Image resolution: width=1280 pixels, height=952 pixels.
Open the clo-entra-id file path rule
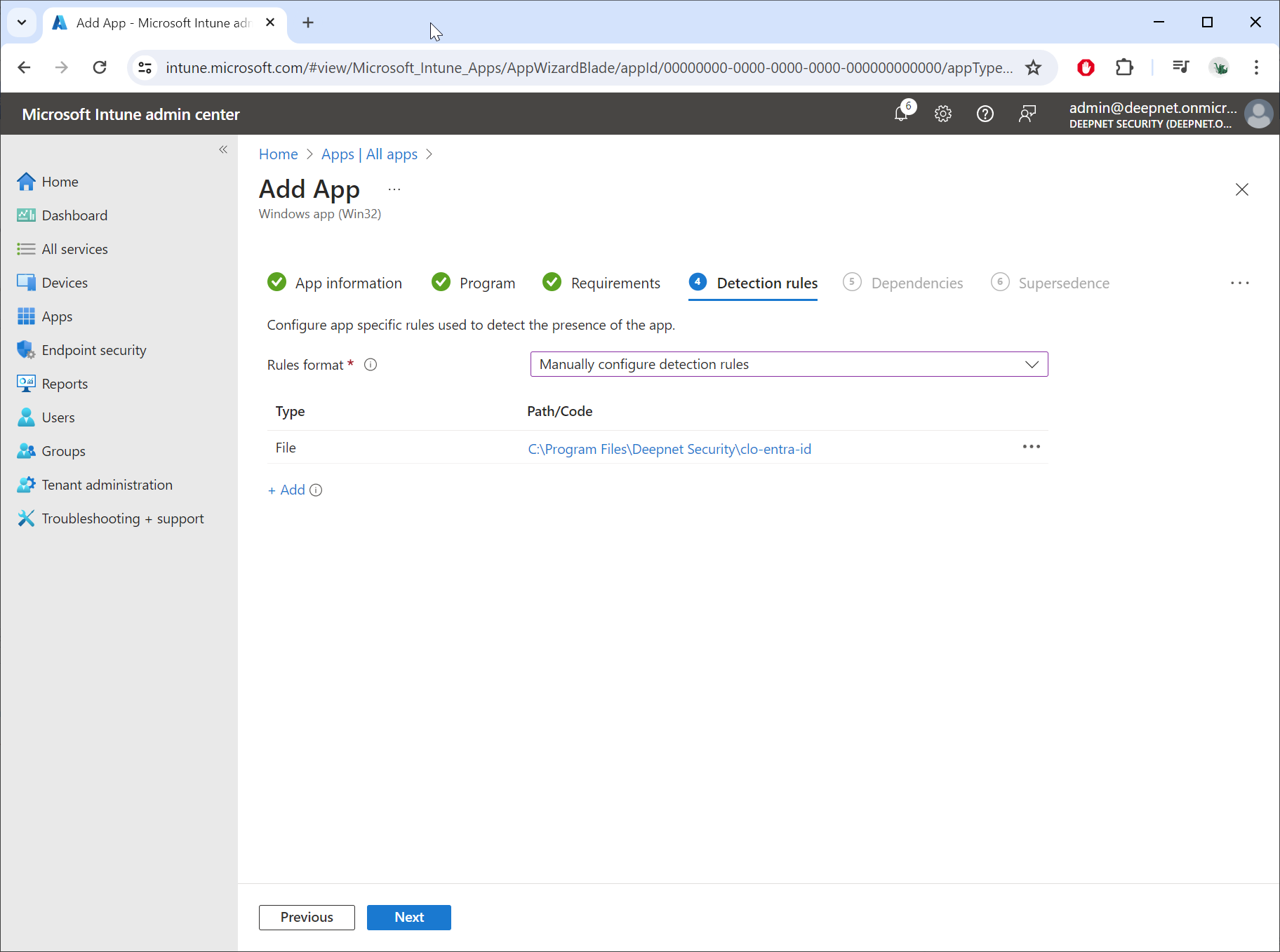pyautogui.click(x=669, y=449)
